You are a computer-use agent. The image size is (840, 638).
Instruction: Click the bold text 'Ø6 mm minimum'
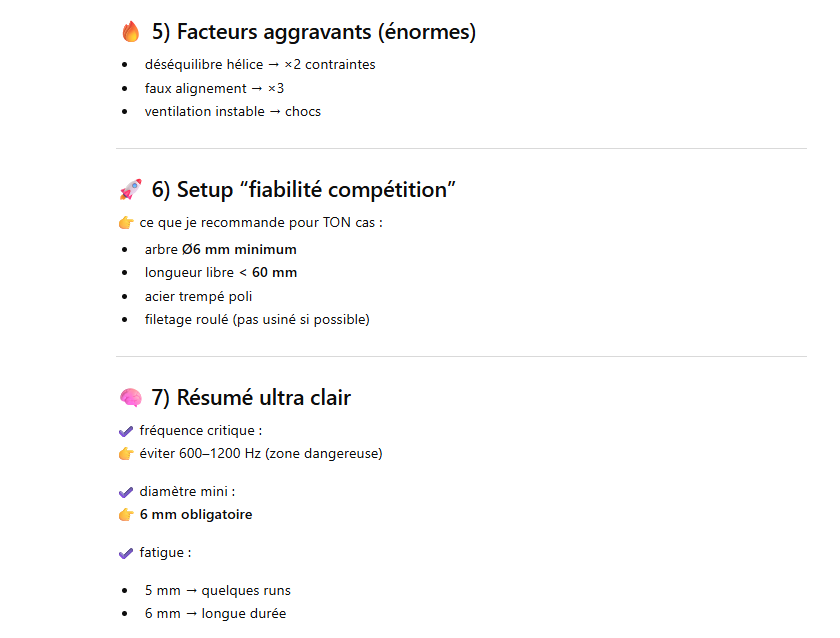[238, 249]
